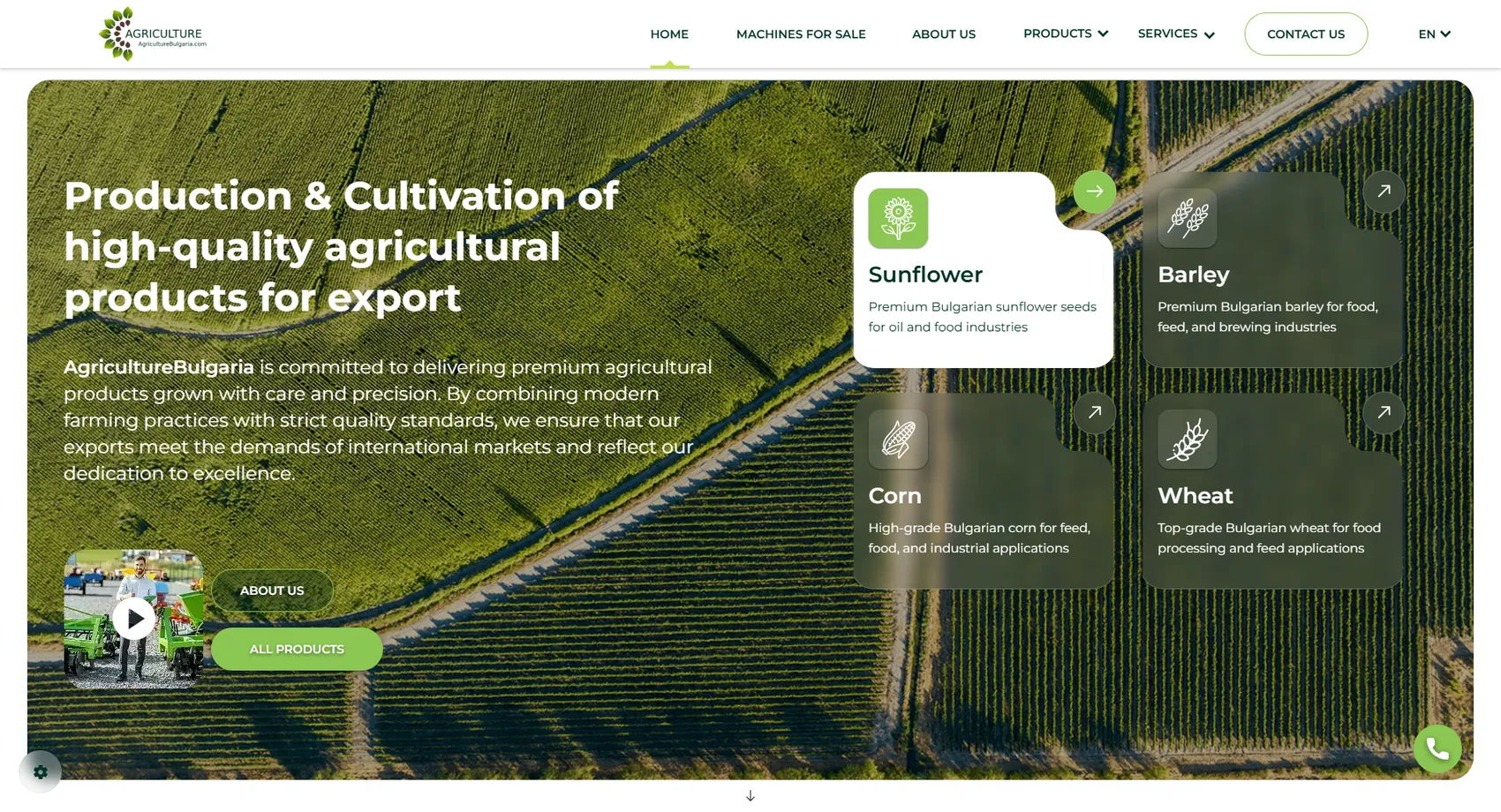This screenshot has height=812, width=1501.
Task: Open the Corn card title
Action: 894,495
